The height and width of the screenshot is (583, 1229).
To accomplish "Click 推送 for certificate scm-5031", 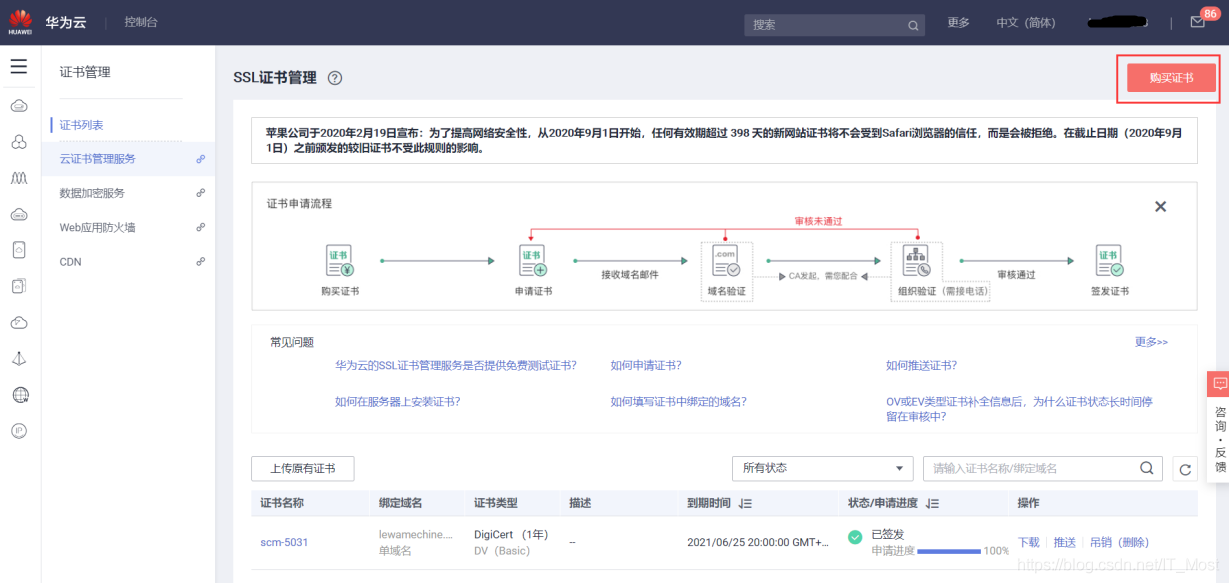I will pyautogui.click(x=1064, y=542).
